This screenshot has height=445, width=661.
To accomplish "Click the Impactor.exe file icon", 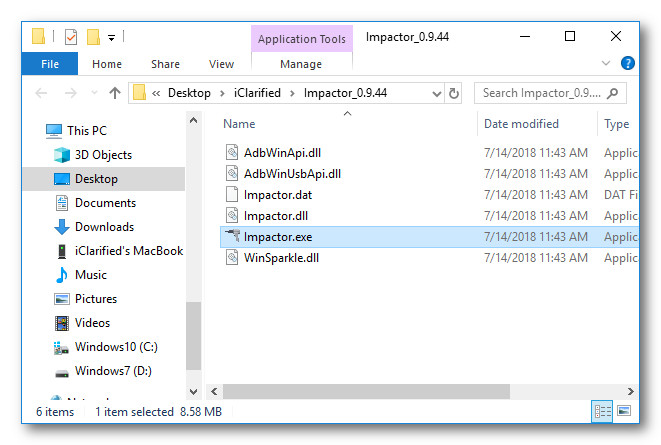I will coord(232,237).
